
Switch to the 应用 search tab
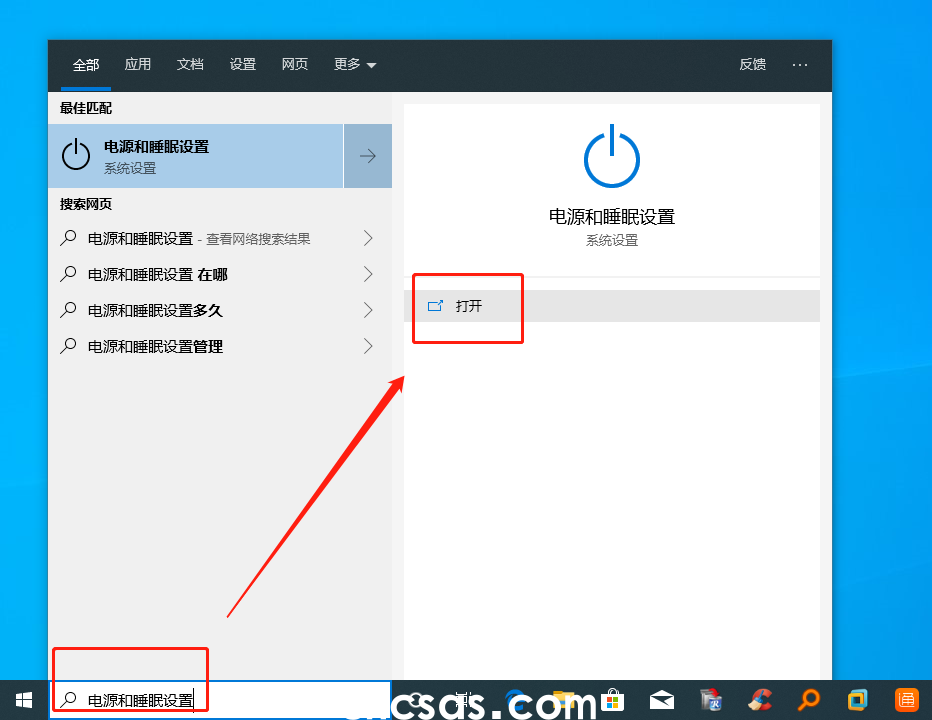click(x=138, y=64)
